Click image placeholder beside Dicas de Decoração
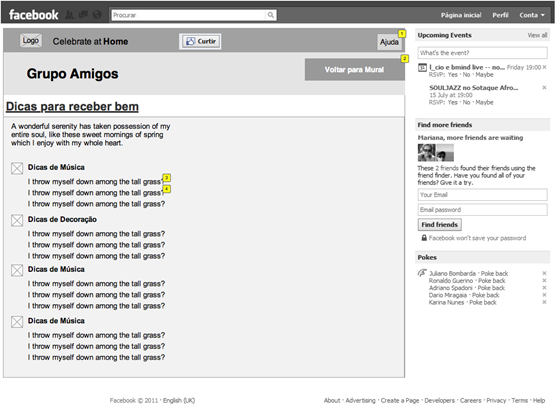 tap(17, 220)
